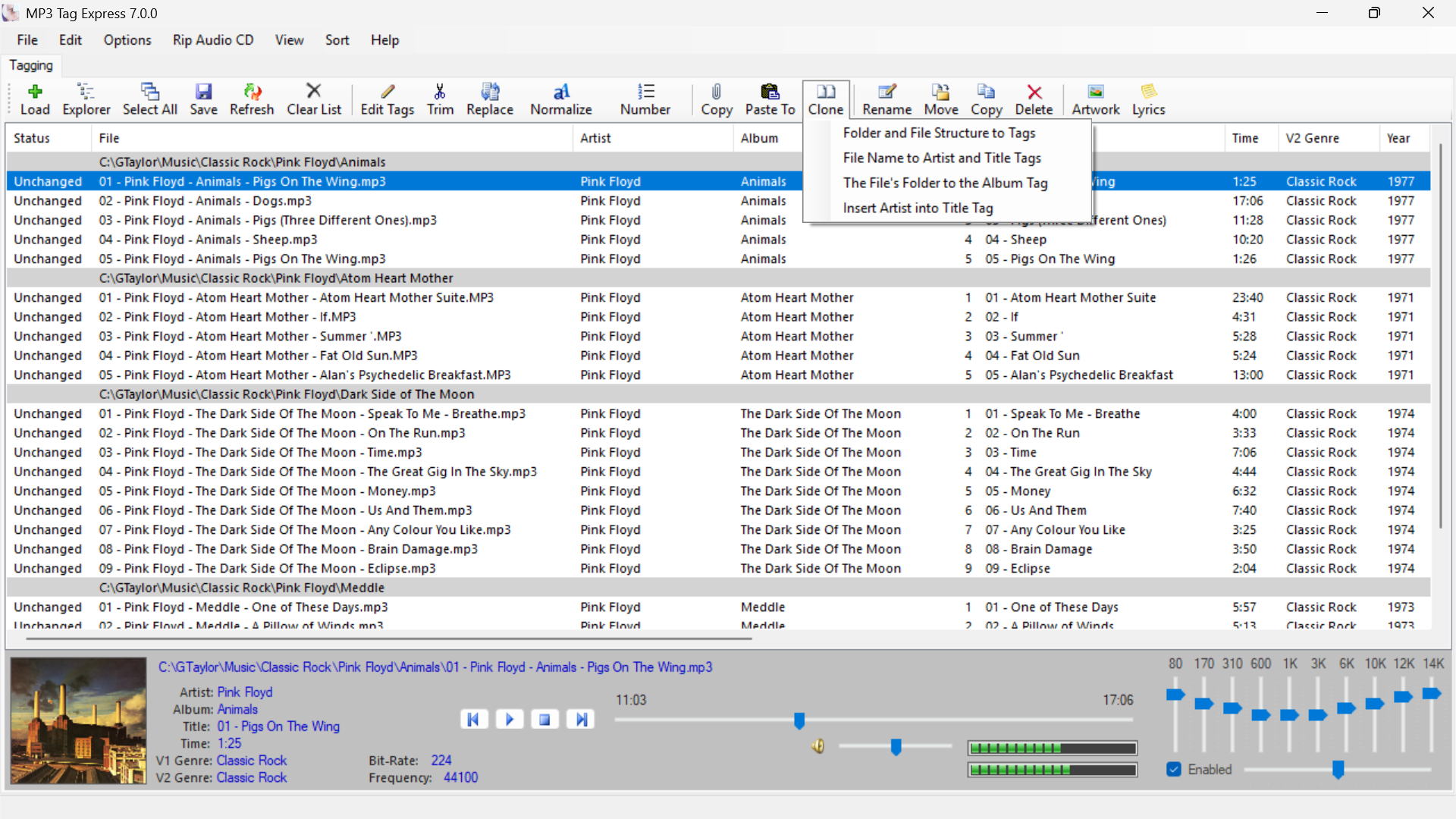Screen dimensions: 1456x819
Task: Click the Load toolbar icon
Action: (35, 99)
